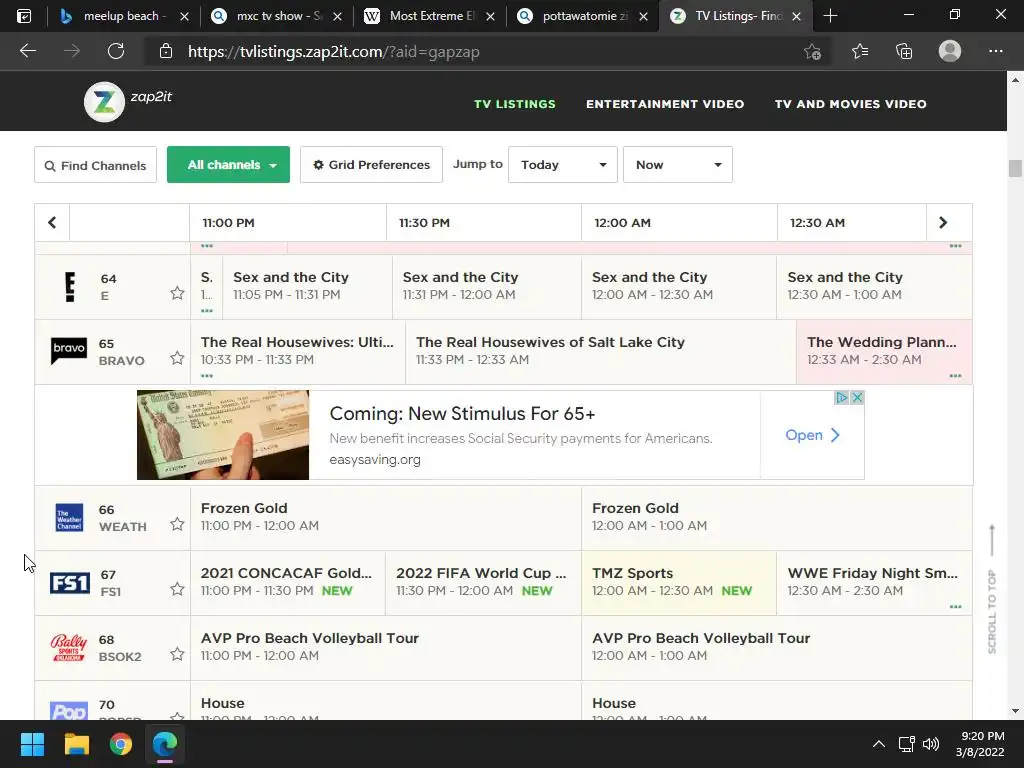Open the TV Listings nav item
The image size is (1024, 768).
point(515,104)
